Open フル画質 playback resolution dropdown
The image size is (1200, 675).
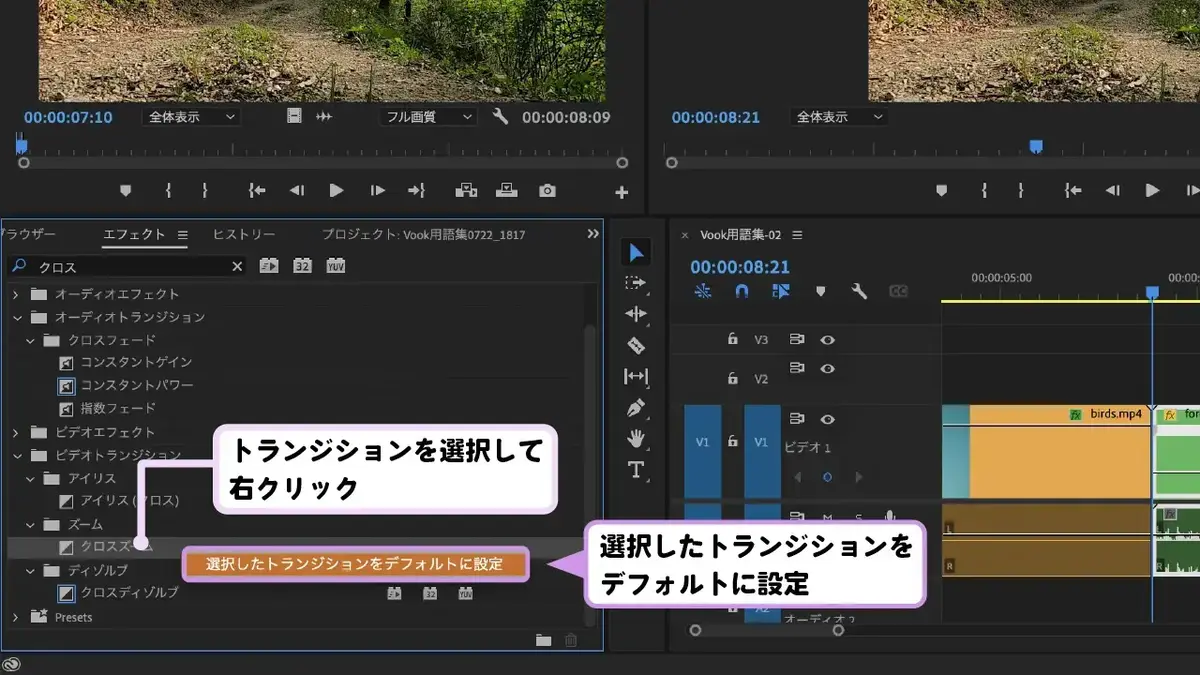pyautogui.click(x=428, y=117)
